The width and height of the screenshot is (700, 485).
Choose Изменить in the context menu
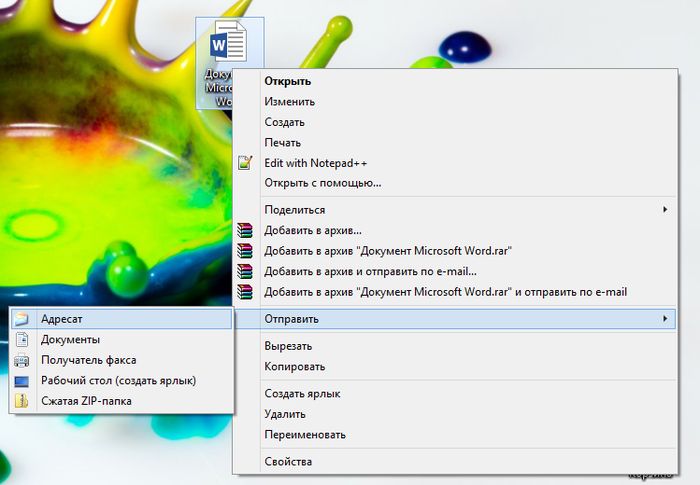click(x=290, y=101)
